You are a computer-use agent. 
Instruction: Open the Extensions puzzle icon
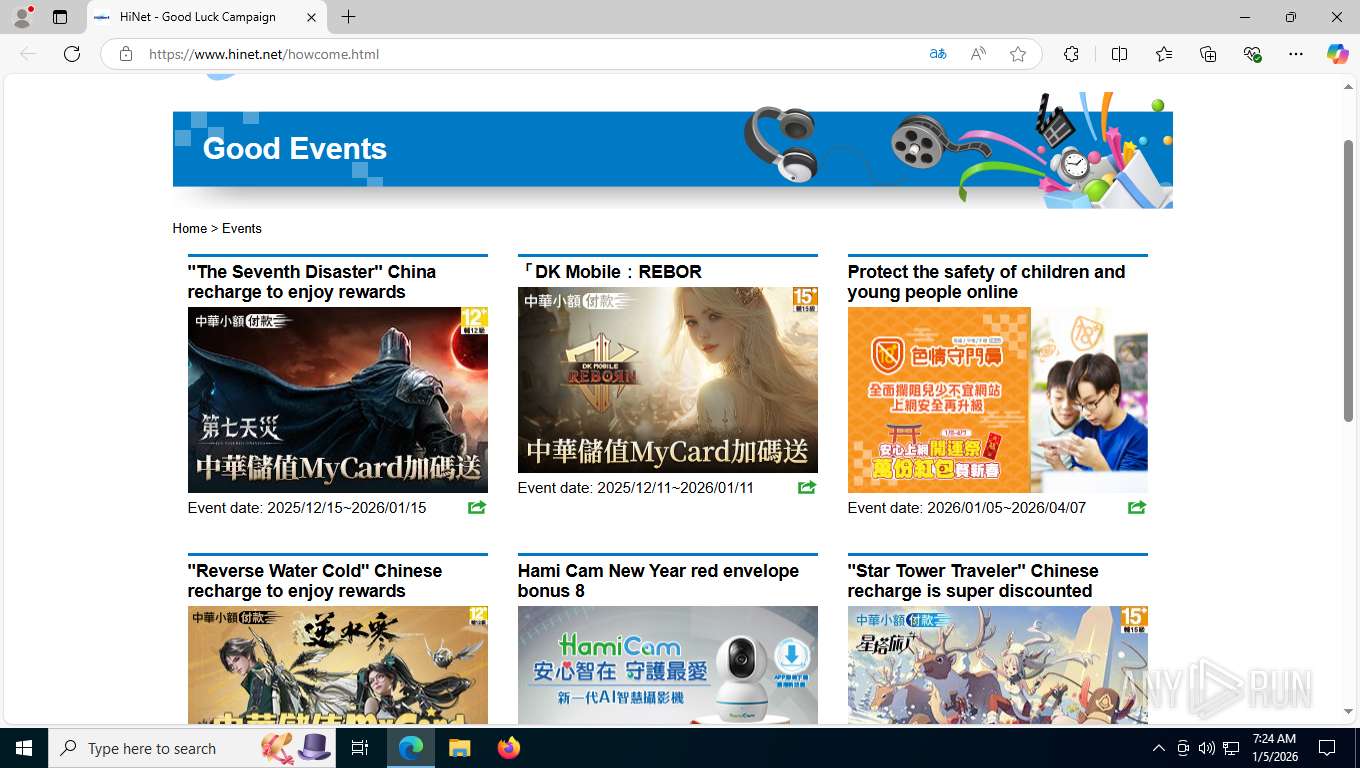pos(1071,54)
